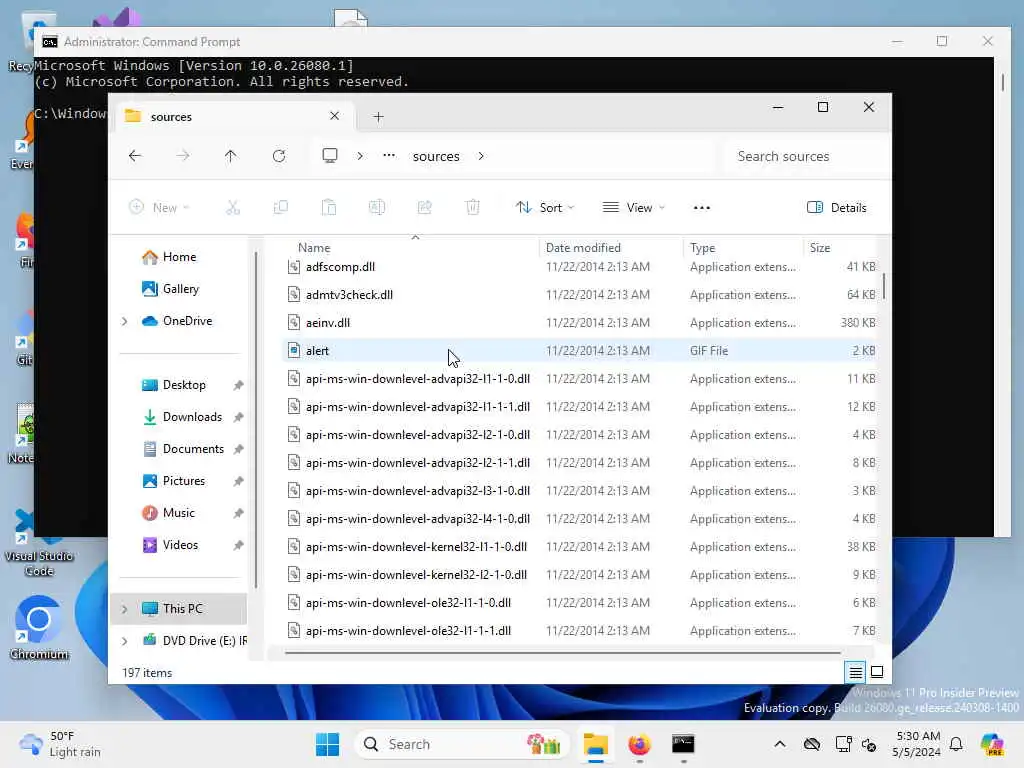This screenshot has width=1024, height=768.
Task: Open the Visual Studio Code desktop shortcut
Action: click(x=39, y=543)
